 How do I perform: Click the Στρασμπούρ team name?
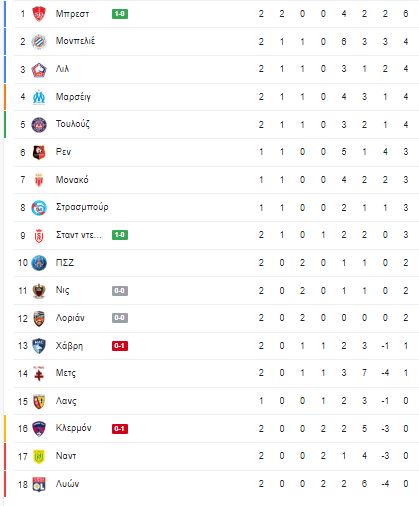[82, 207]
